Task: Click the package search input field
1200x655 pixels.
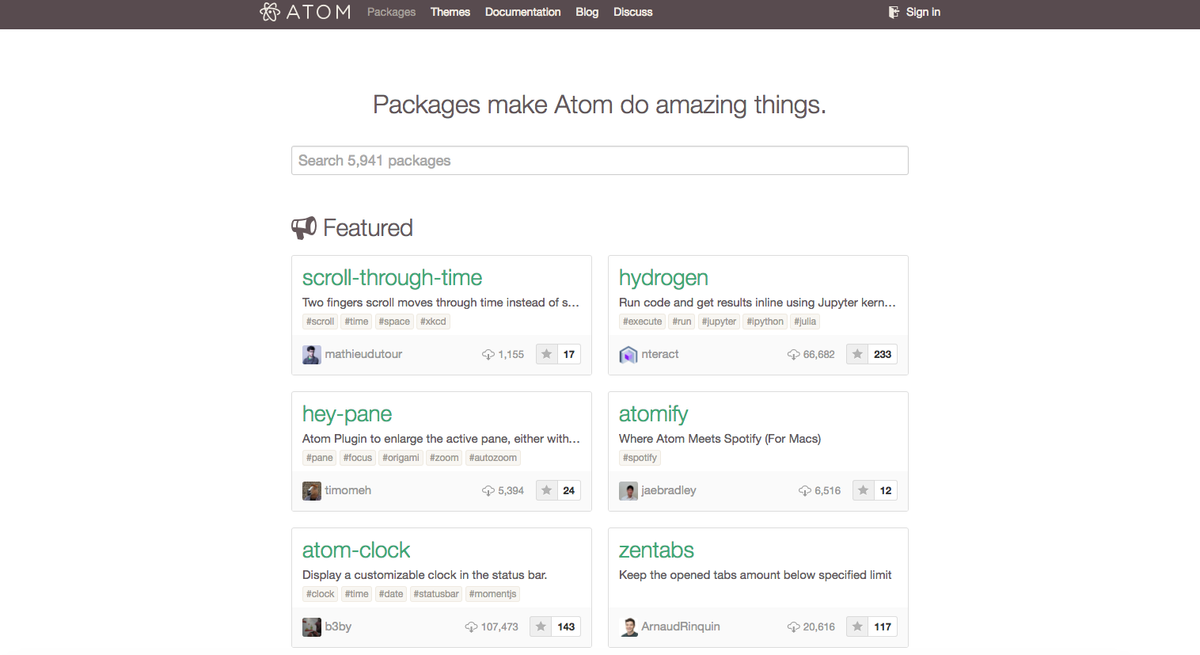Action: [599, 160]
